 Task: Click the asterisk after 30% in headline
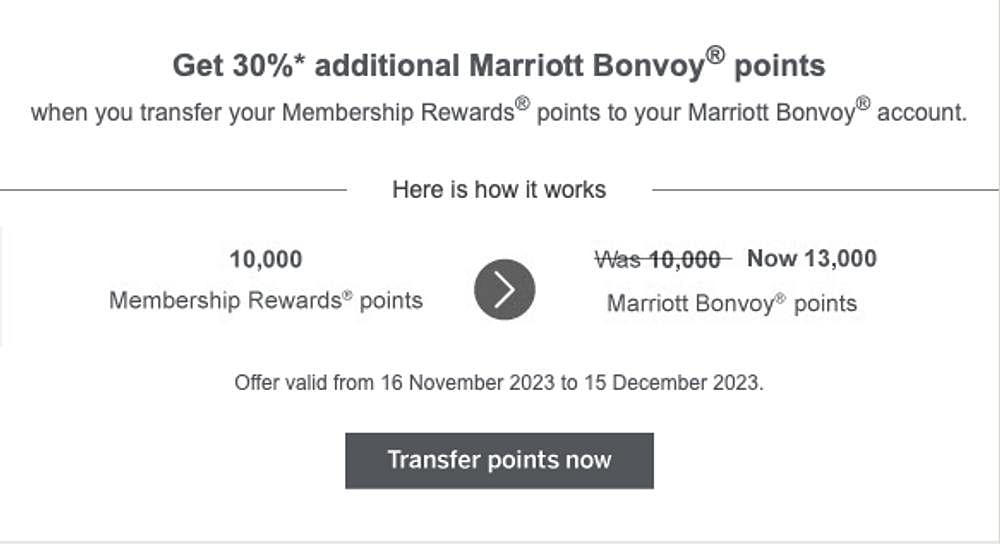pyautogui.click(x=300, y=61)
